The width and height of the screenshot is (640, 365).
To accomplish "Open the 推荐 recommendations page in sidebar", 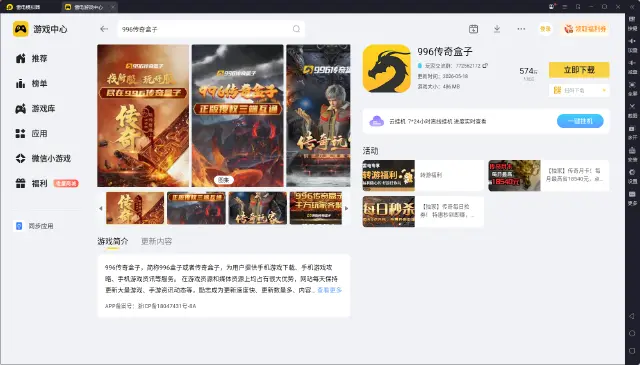I will [x=32, y=58].
